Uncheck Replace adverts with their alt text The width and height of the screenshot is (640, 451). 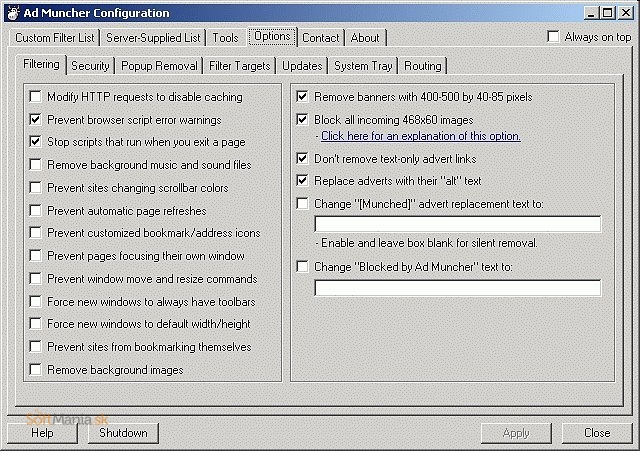coord(302,180)
